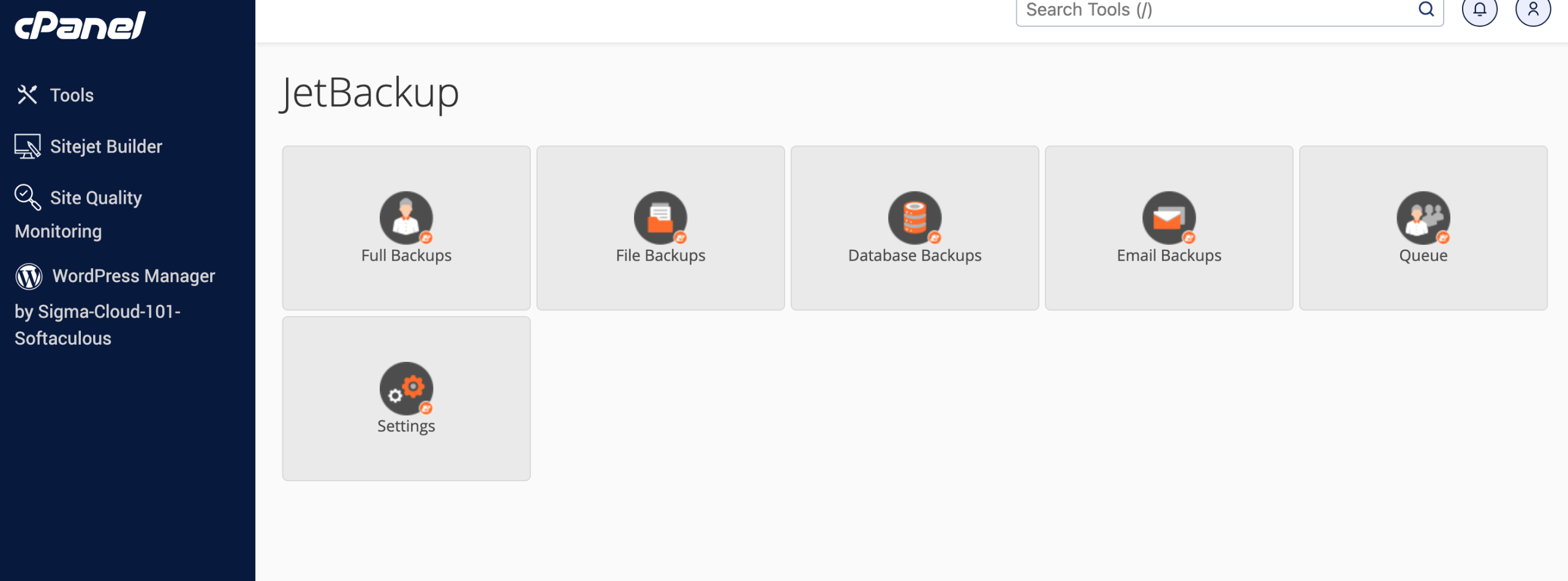Click the search magnifier icon

[x=1427, y=9]
